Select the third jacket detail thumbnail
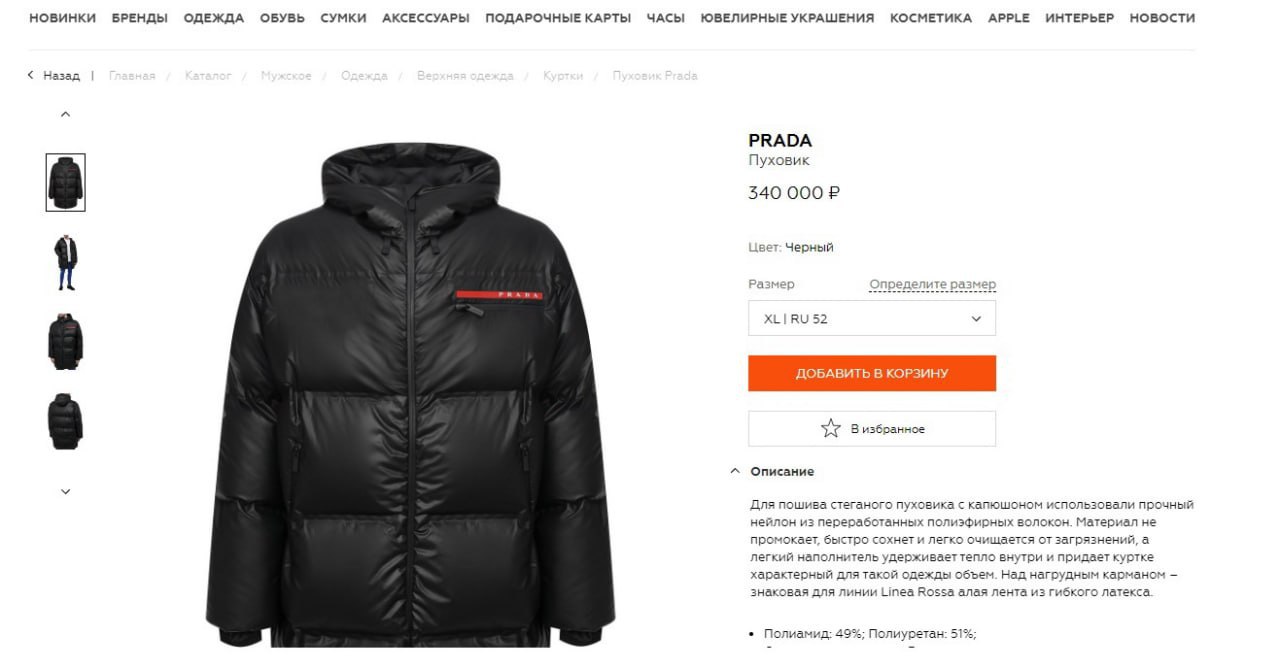1280x668 pixels. 66,341
